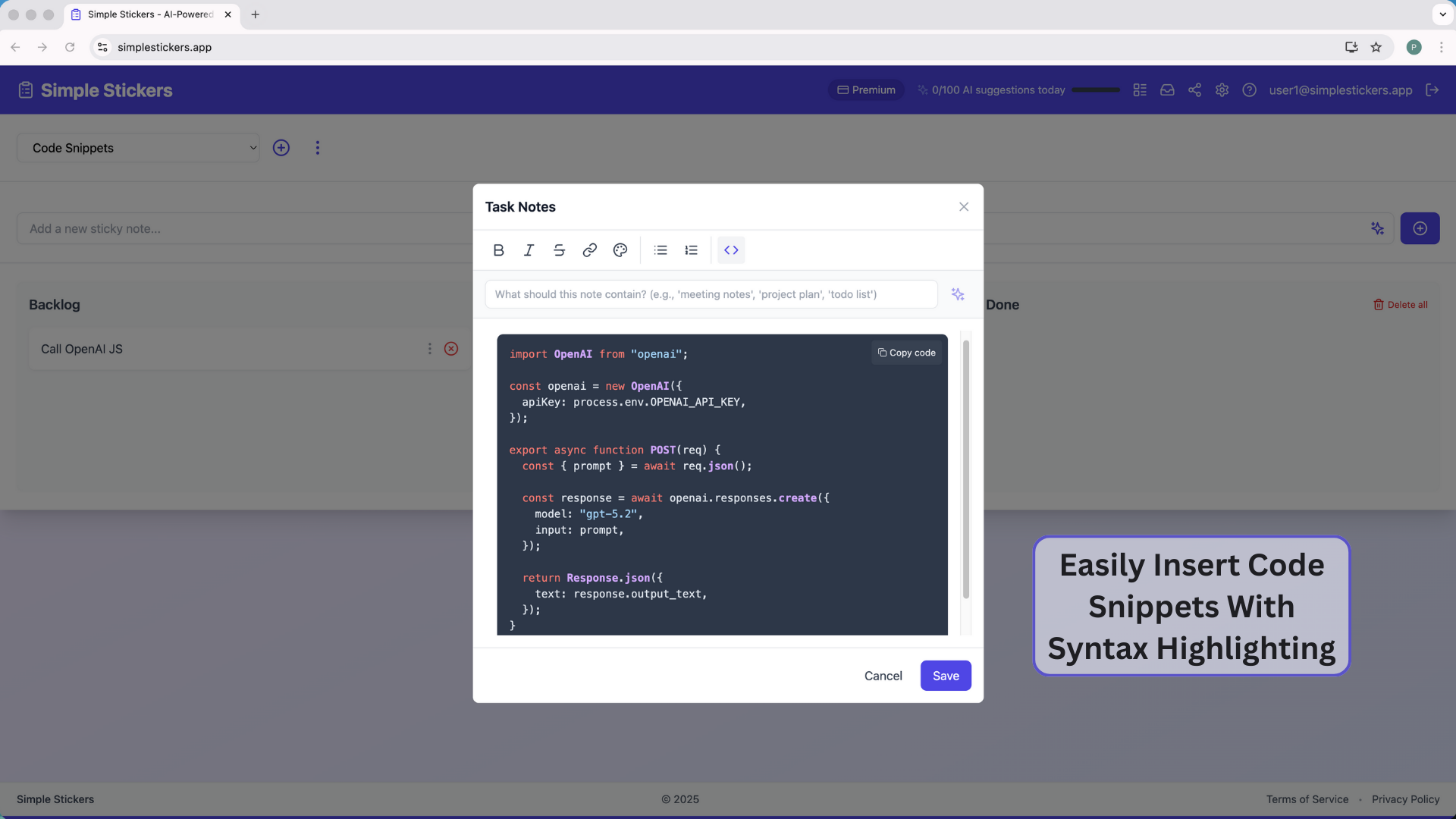This screenshot has width=1456, height=819.
Task: Insert a numbered list
Action: pos(691,250)
